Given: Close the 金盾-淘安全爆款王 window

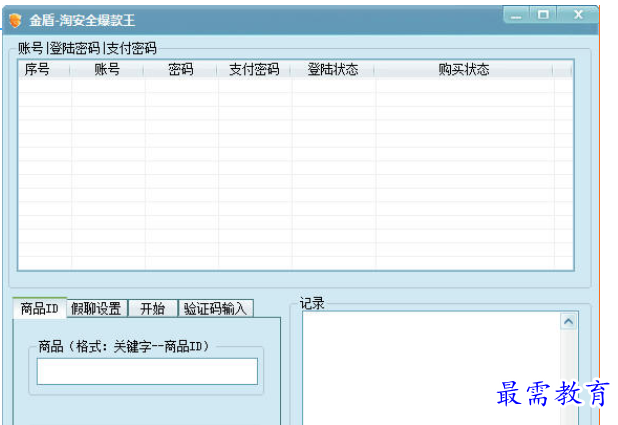Looking at the screenshot, I should point(578,15).
